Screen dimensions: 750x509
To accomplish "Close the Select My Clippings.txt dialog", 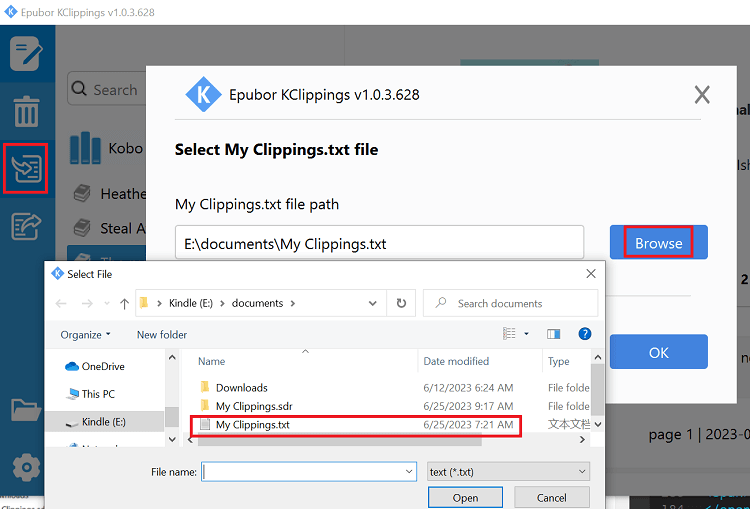I will coord(702,95).
